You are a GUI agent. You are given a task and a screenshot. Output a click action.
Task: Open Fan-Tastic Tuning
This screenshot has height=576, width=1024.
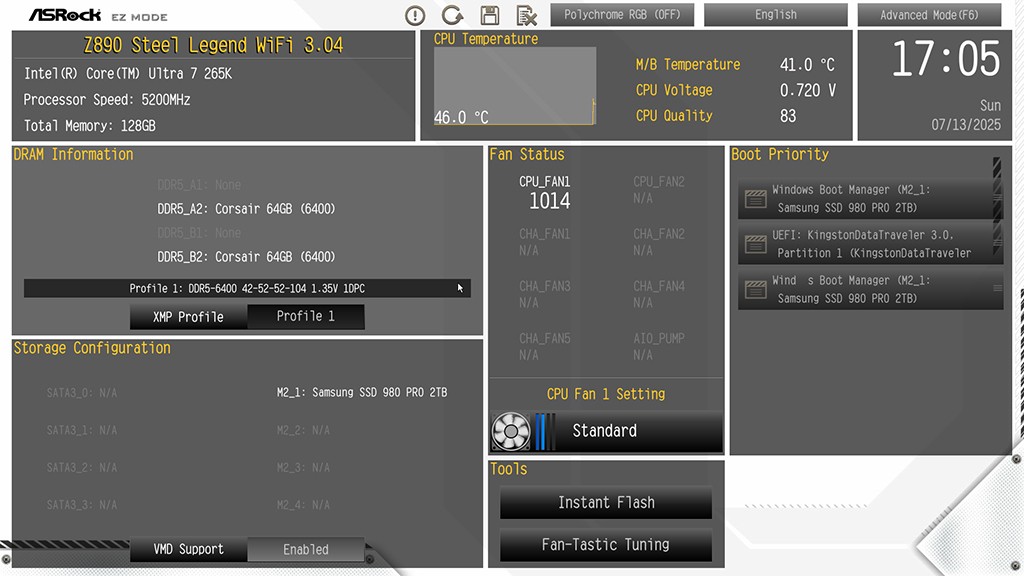[x=606, y=545]
